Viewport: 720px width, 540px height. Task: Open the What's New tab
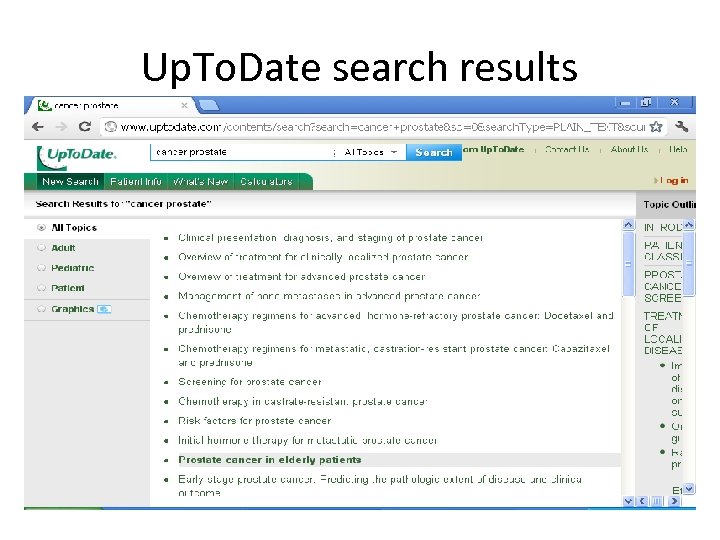[x=201, y=182]
